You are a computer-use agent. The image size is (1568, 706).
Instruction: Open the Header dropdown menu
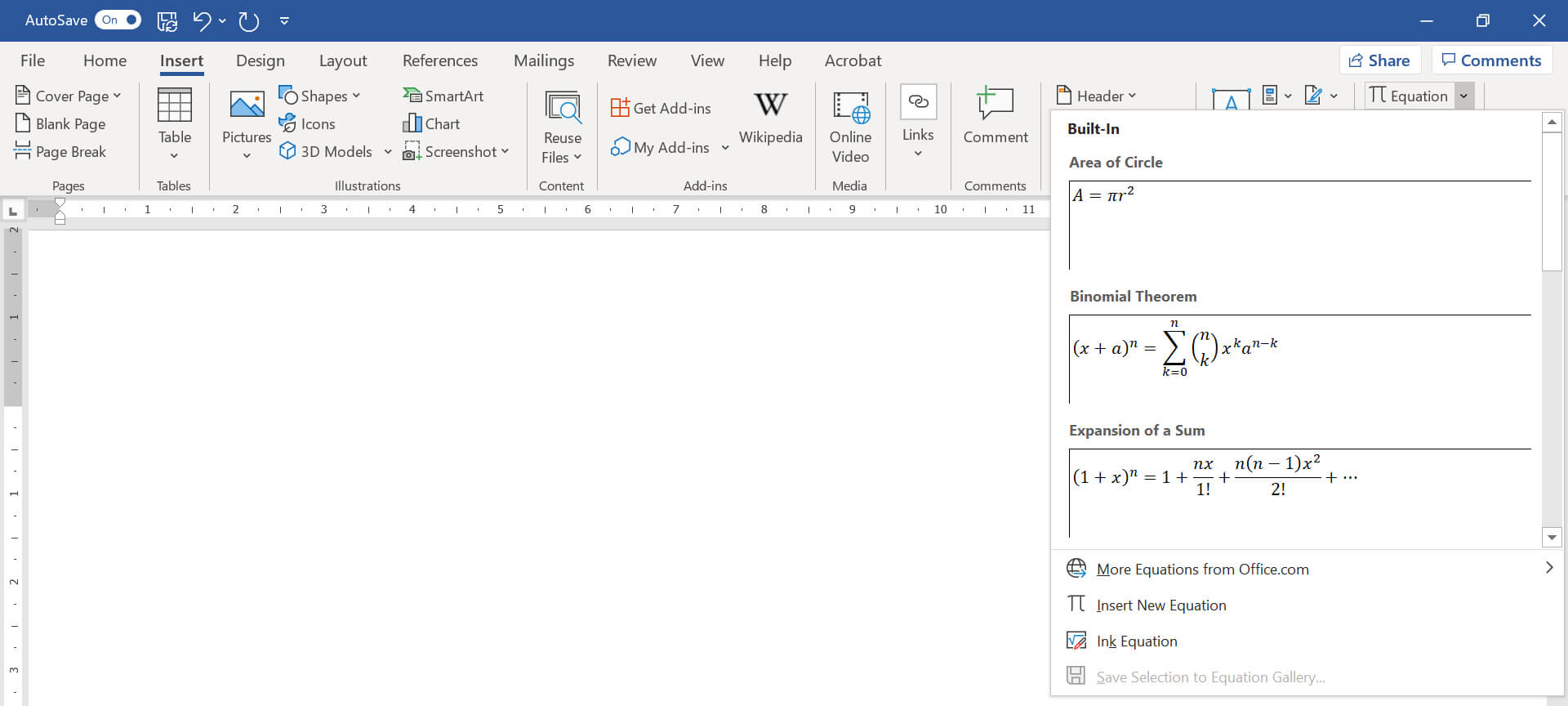(x=1096, y=96)
